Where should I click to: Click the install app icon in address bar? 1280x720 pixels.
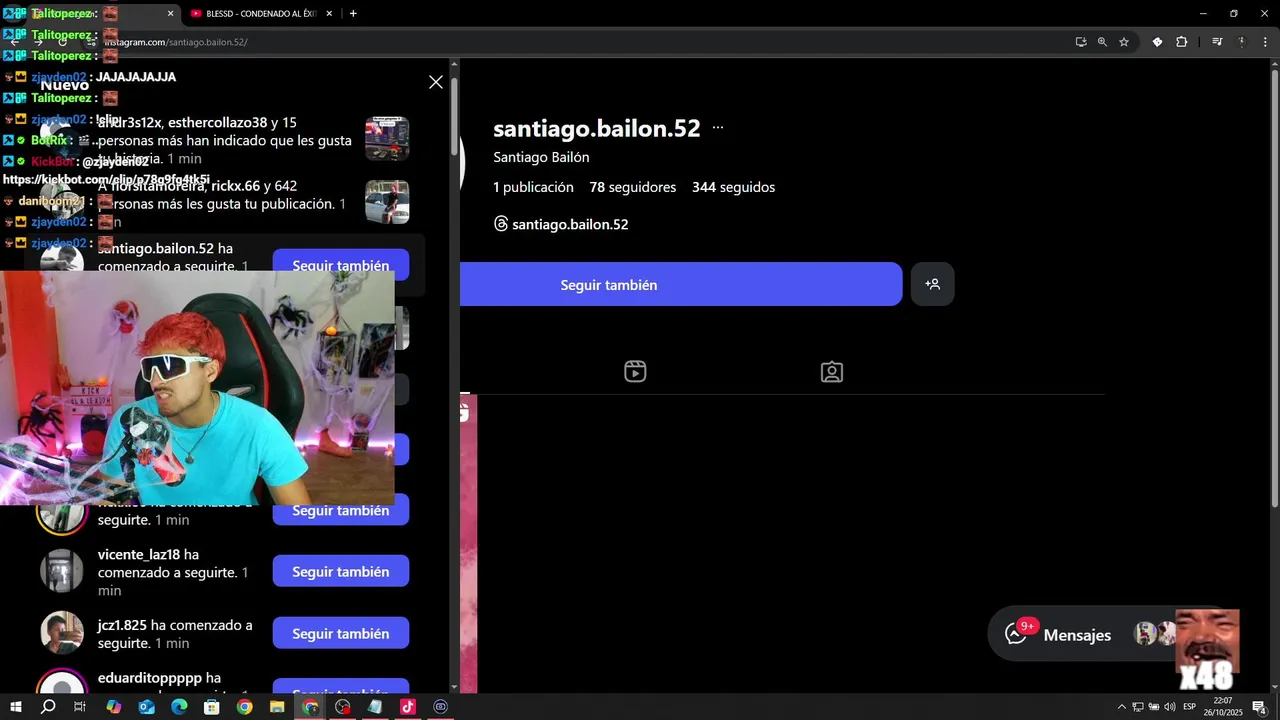point(1081,42)
